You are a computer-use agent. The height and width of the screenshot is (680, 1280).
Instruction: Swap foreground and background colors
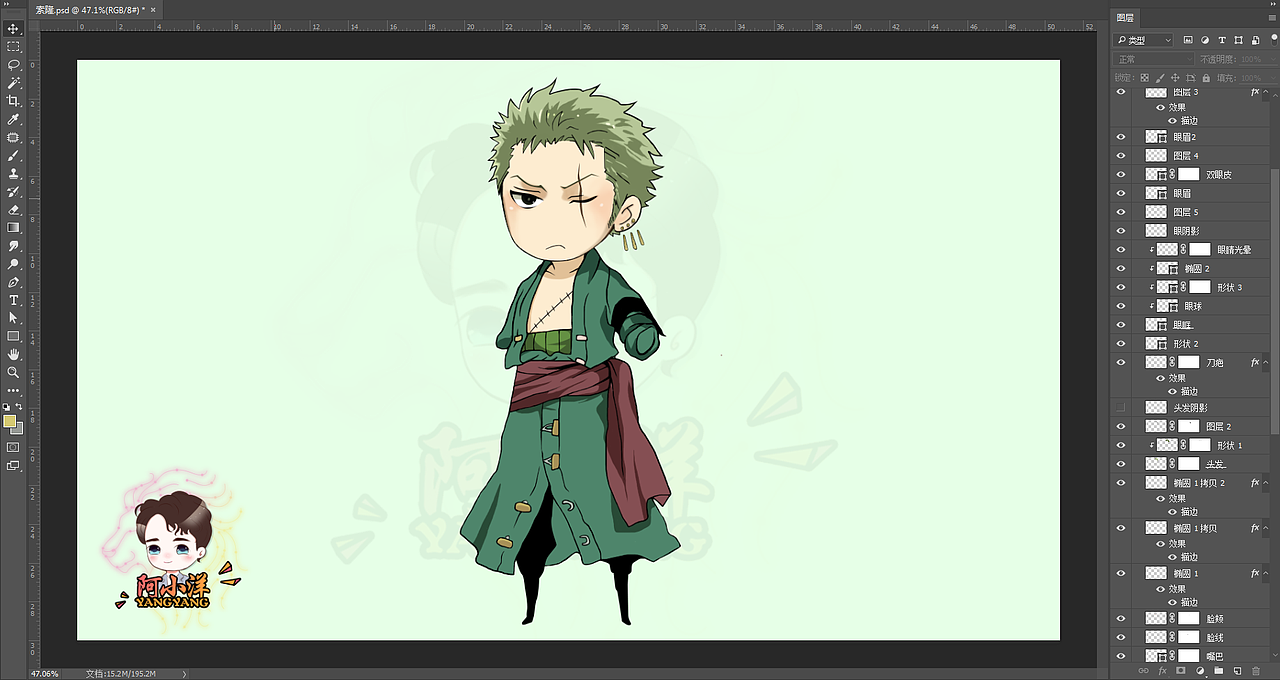(19, 407)
